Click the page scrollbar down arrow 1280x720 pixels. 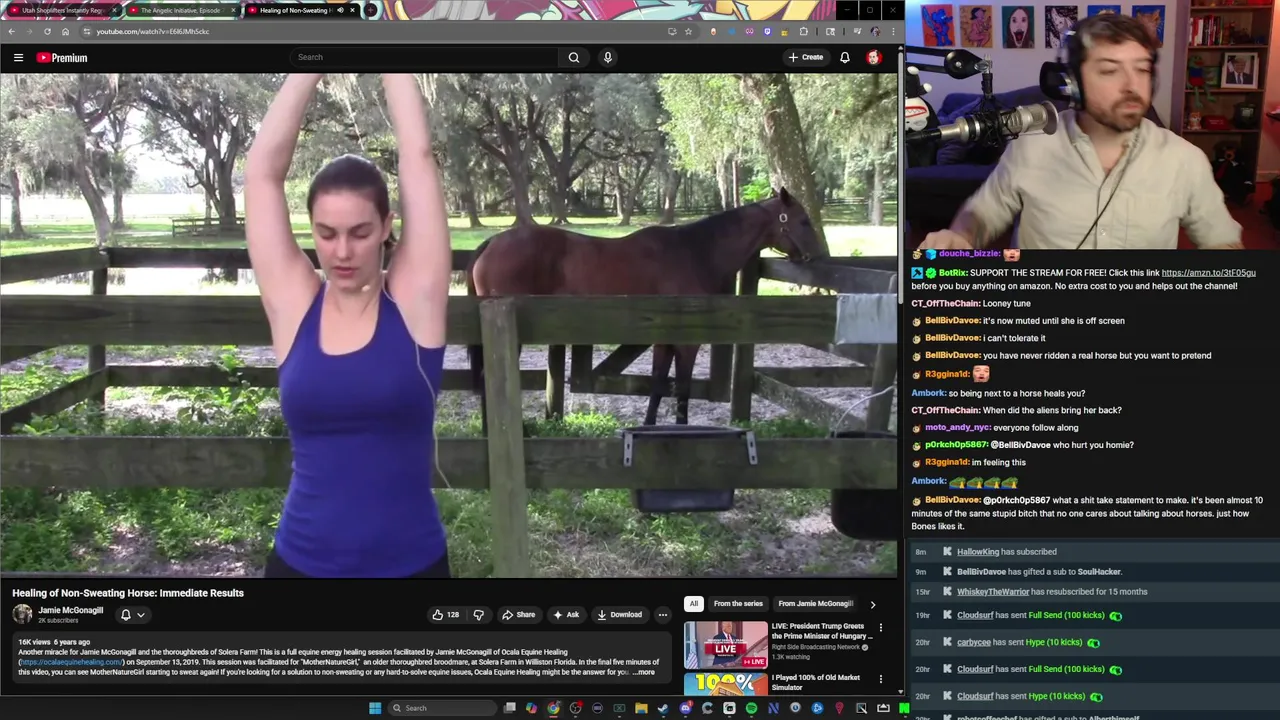pyautogui.click(x=900, y=691)
